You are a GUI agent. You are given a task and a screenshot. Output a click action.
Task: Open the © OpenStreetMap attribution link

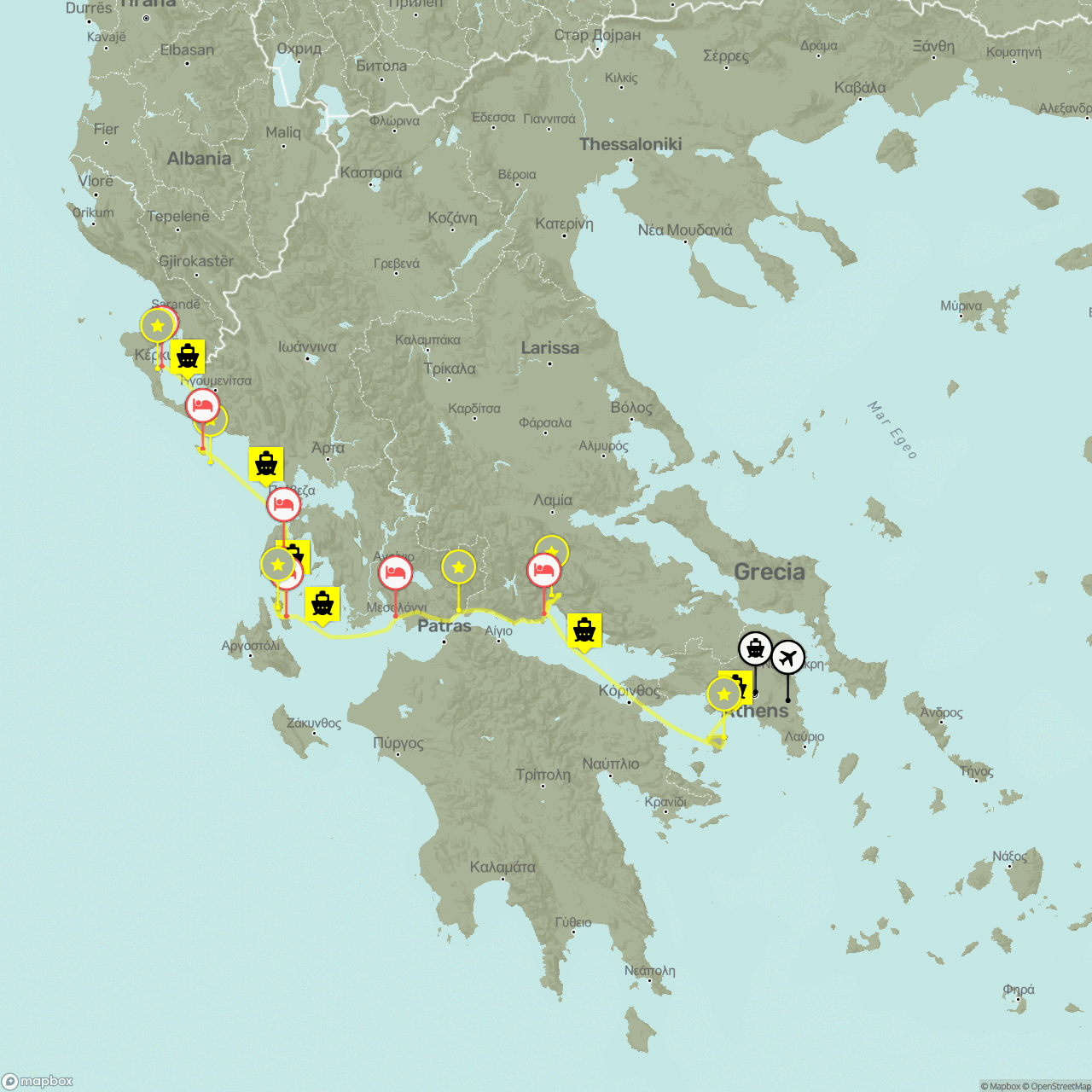point(1057,1086)
